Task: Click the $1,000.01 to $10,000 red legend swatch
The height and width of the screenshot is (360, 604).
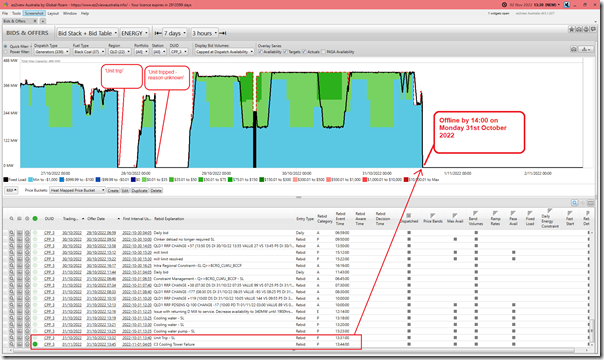Action: pos(364,179)
